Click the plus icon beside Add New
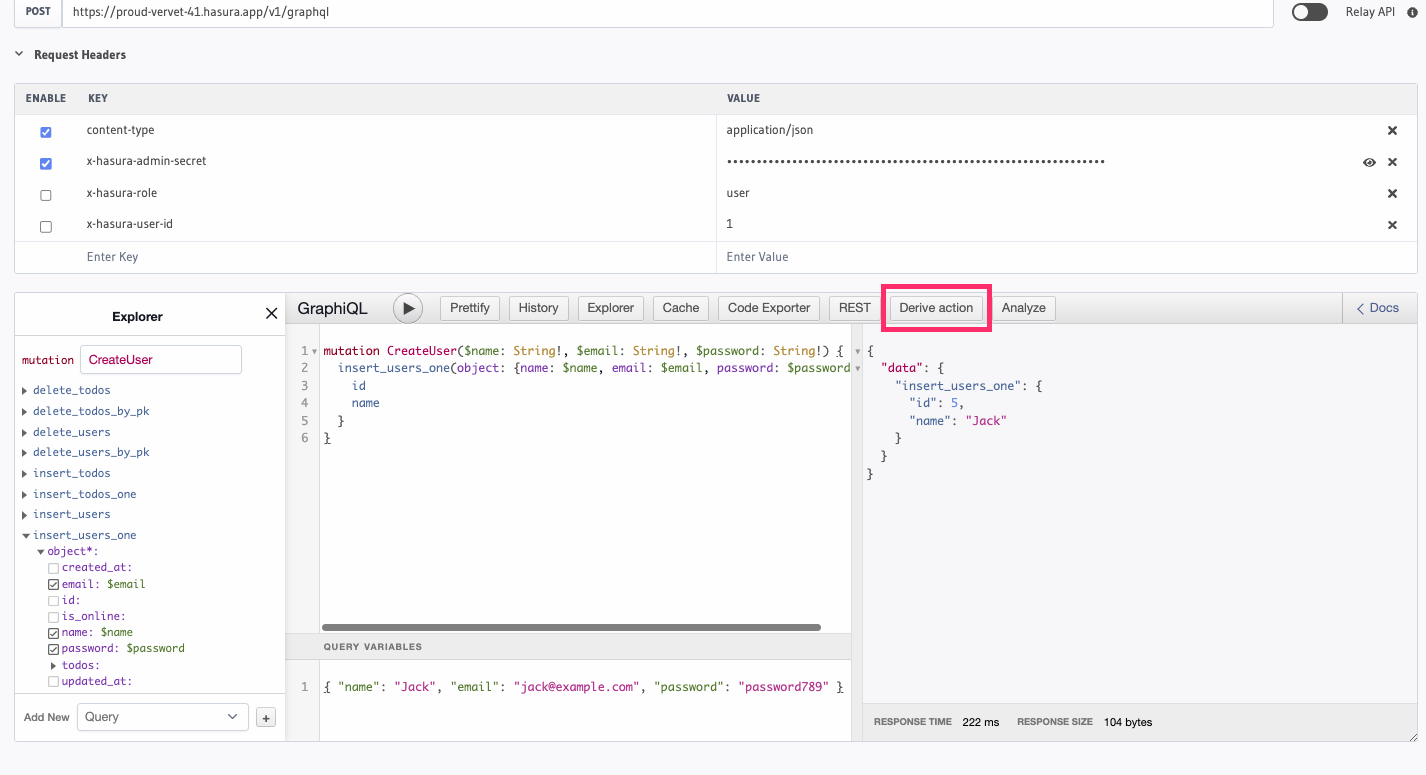The image size is (1426, 775). 266,718
